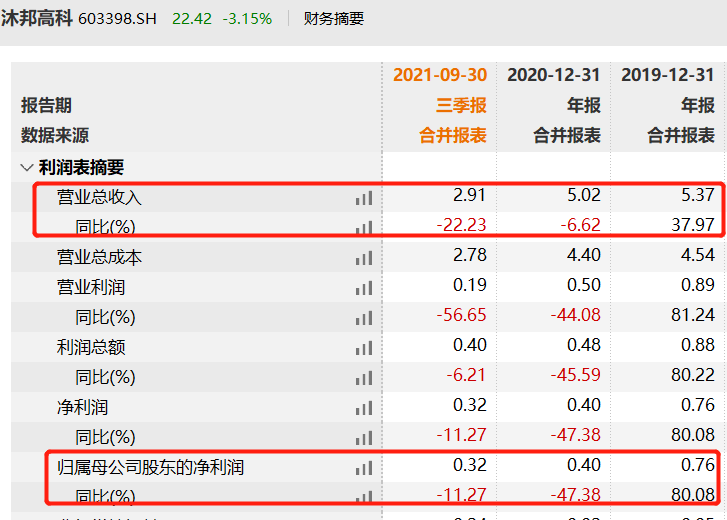Click the revenue growth value 37.97
The image size is (727, 520).
click(x=693, y=225)
